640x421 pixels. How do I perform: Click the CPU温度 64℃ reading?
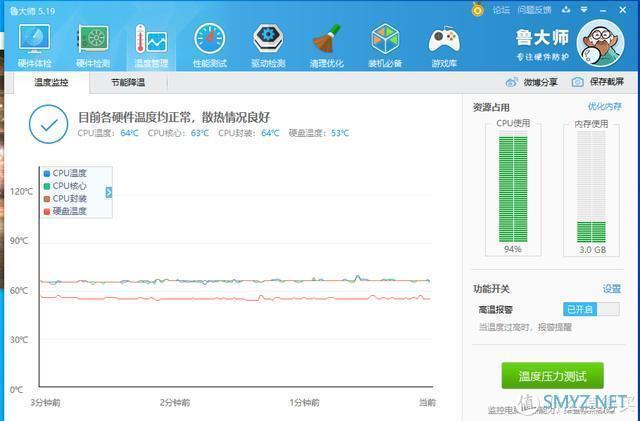click(x=108, y=133)
